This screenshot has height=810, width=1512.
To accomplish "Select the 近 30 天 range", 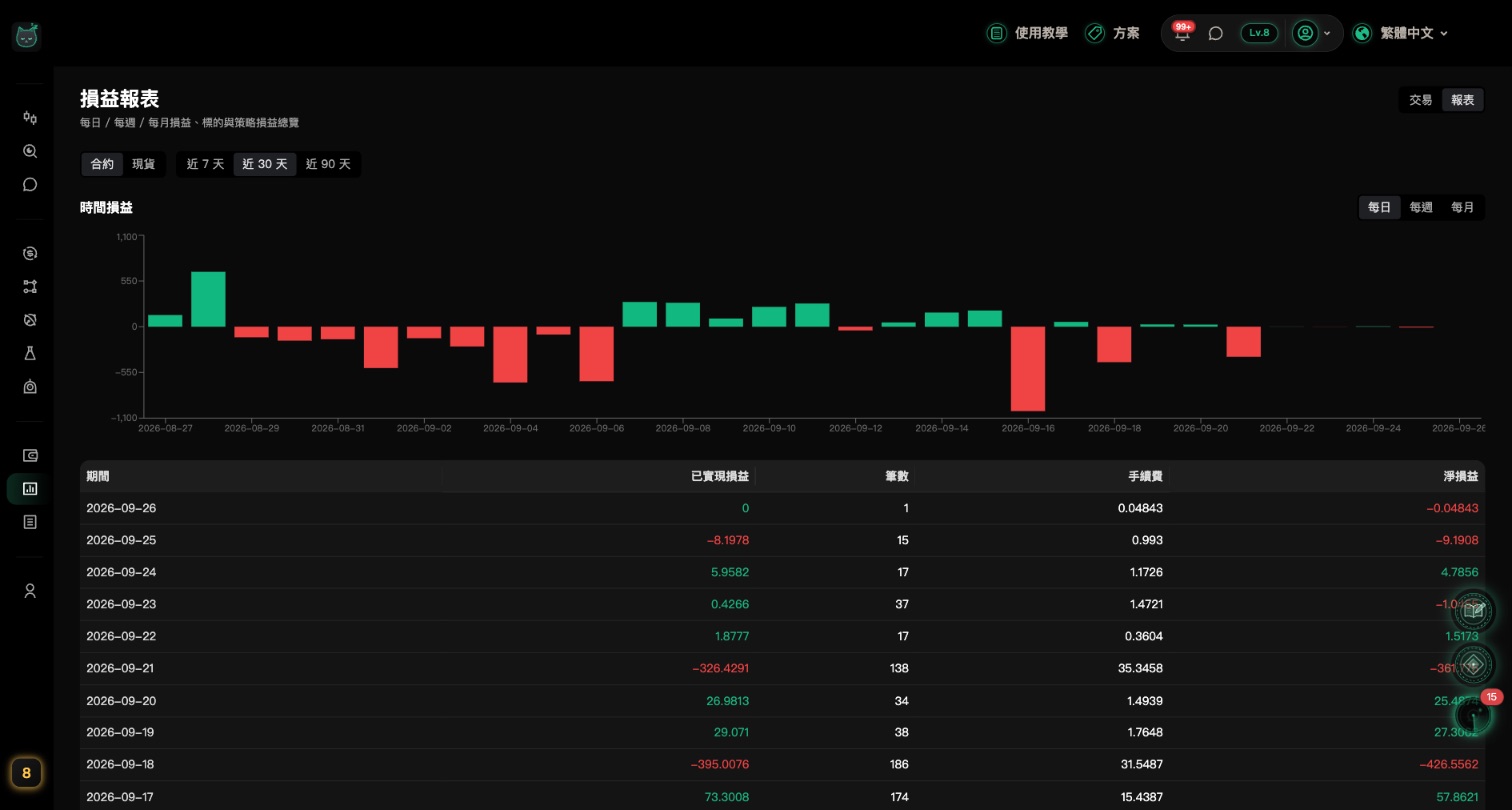I will (x=265, y=164).
